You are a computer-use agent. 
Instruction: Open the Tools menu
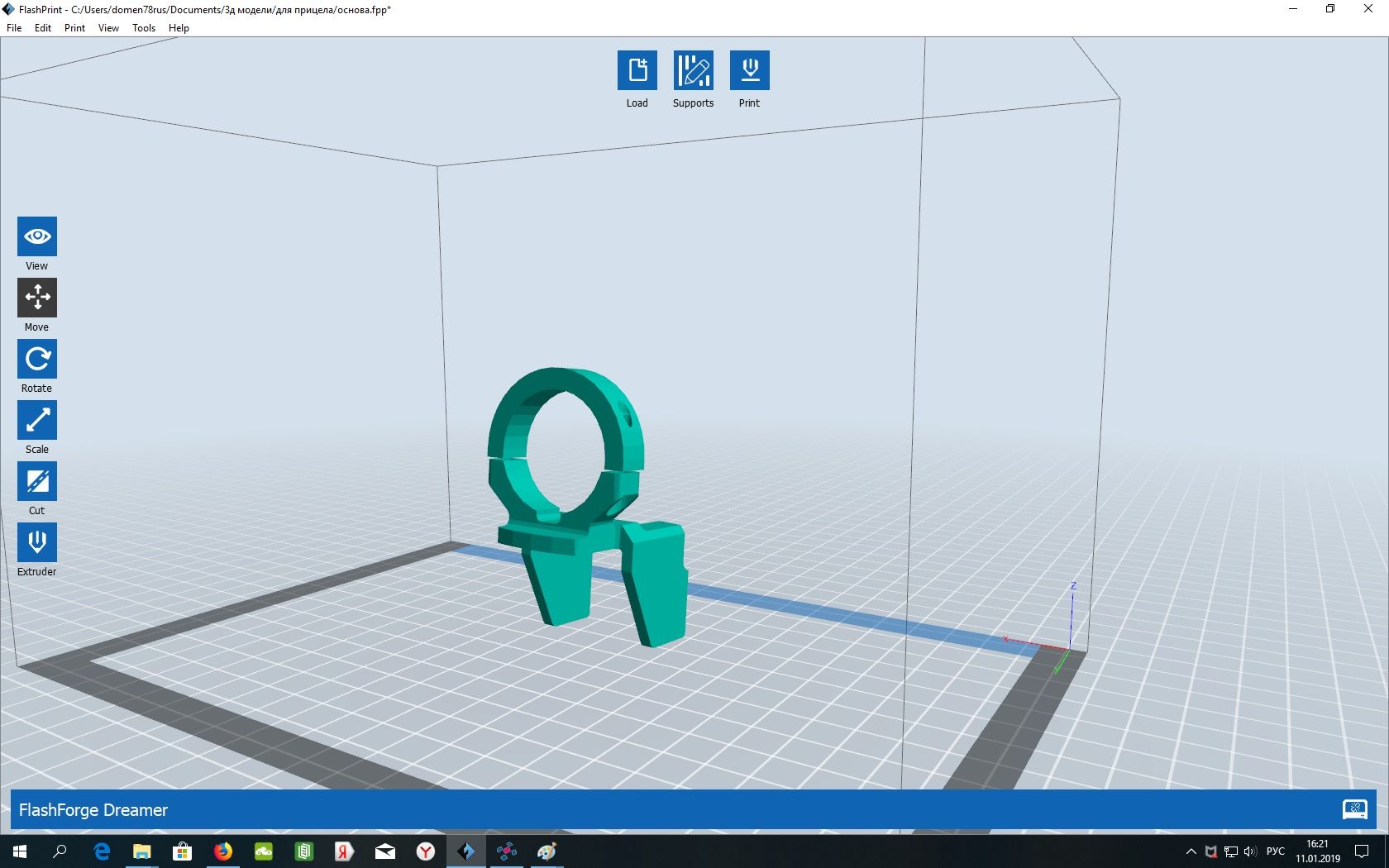click(144, 28)
